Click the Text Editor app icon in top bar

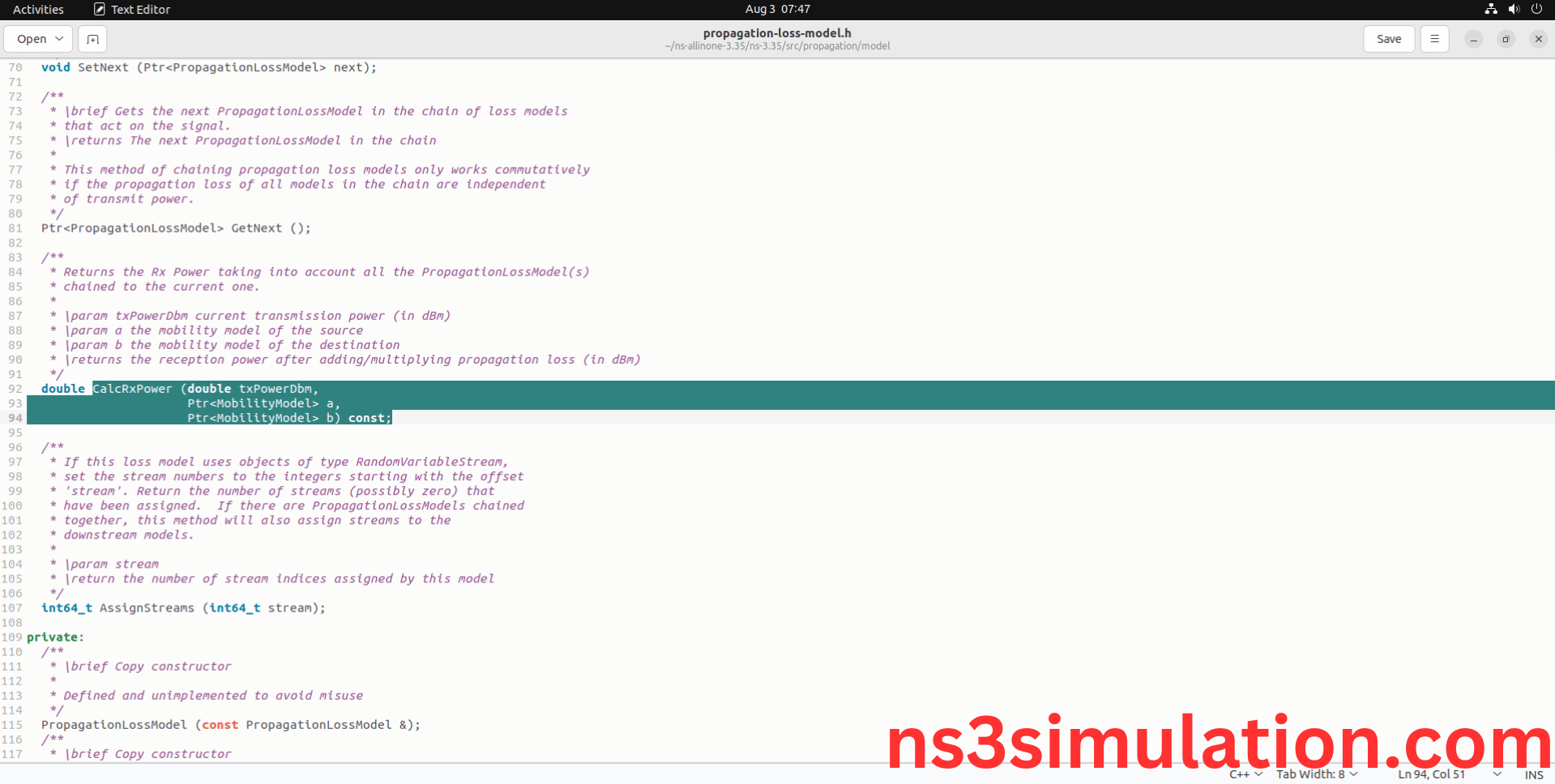tap(99, 9)
